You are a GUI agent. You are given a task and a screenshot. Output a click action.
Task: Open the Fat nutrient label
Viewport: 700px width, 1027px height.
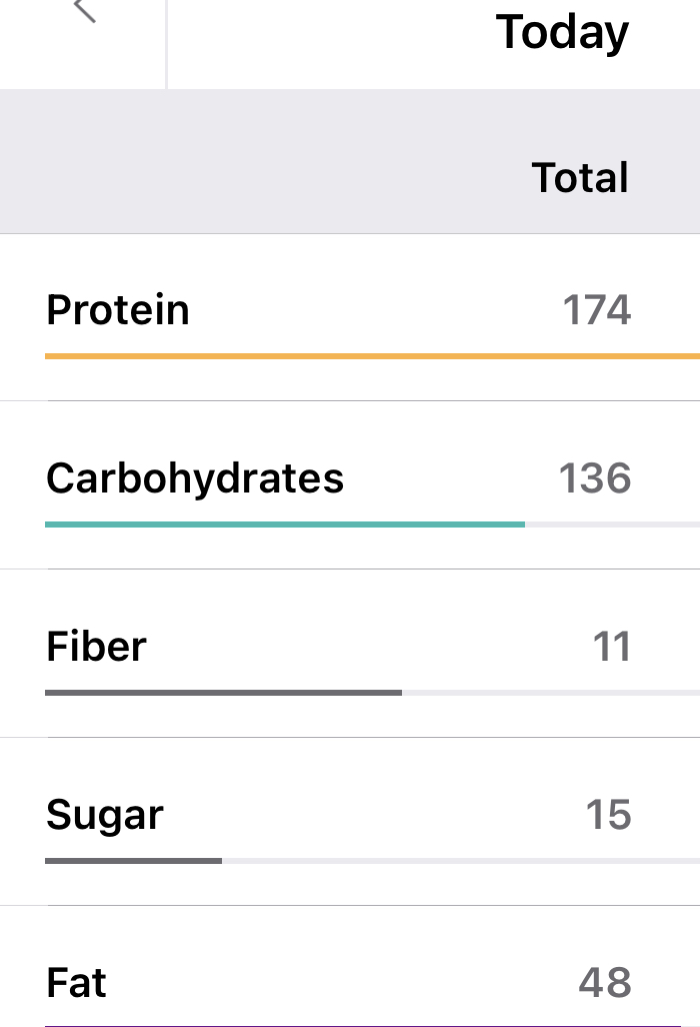pos(76,983)
